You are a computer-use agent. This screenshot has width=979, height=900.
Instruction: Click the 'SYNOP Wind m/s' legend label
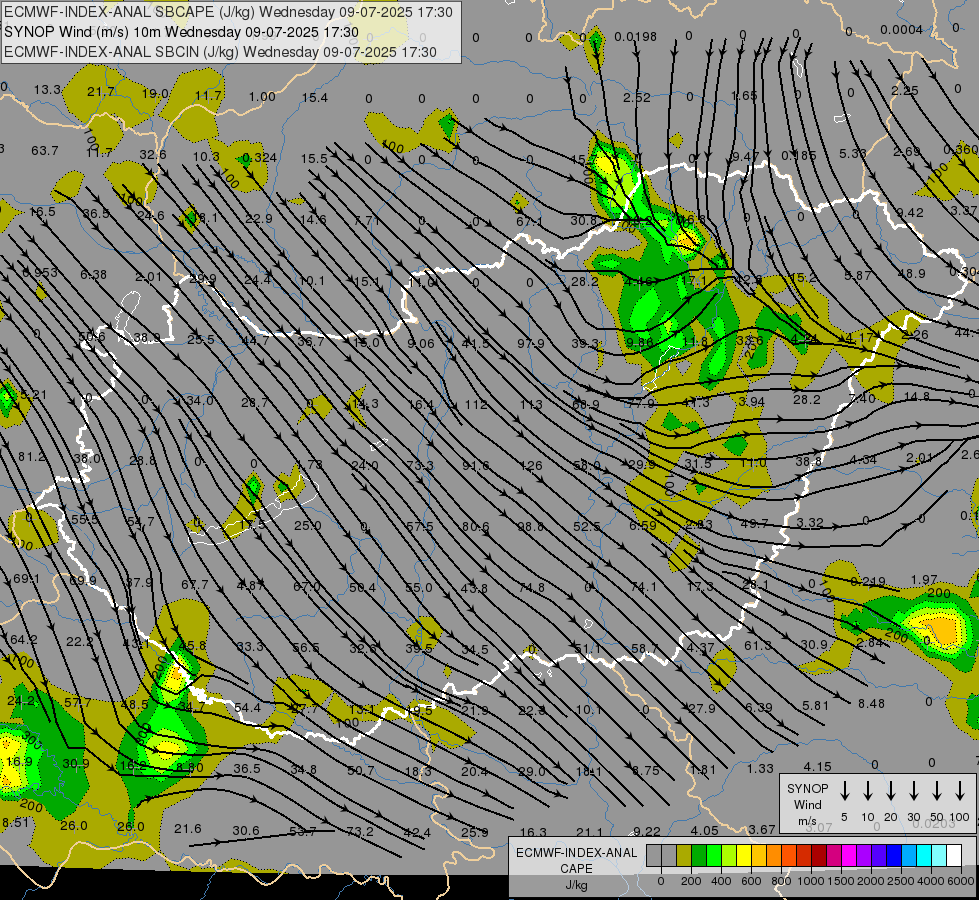807,804
